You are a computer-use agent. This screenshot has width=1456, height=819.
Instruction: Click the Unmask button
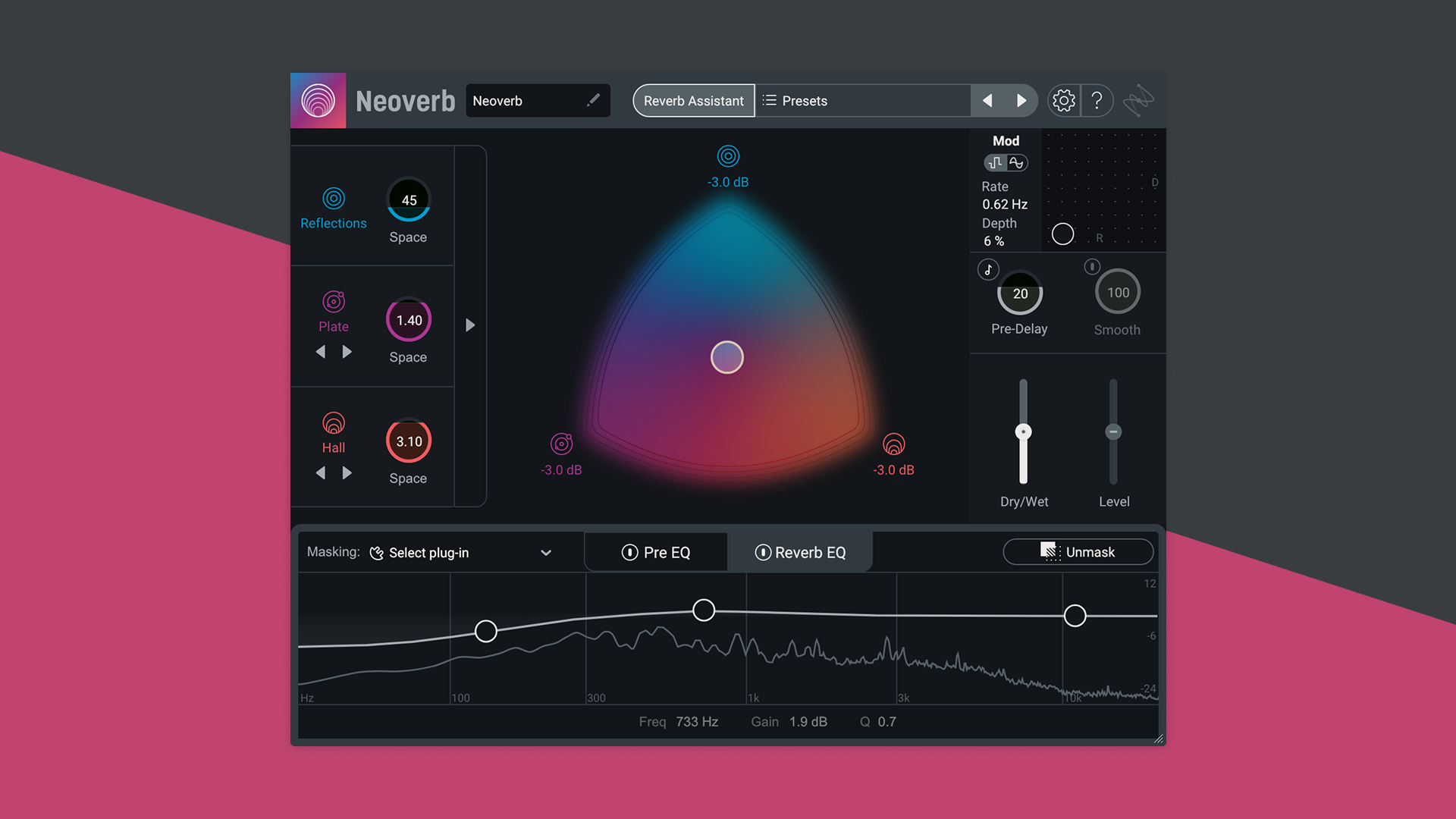point(1078,552)
